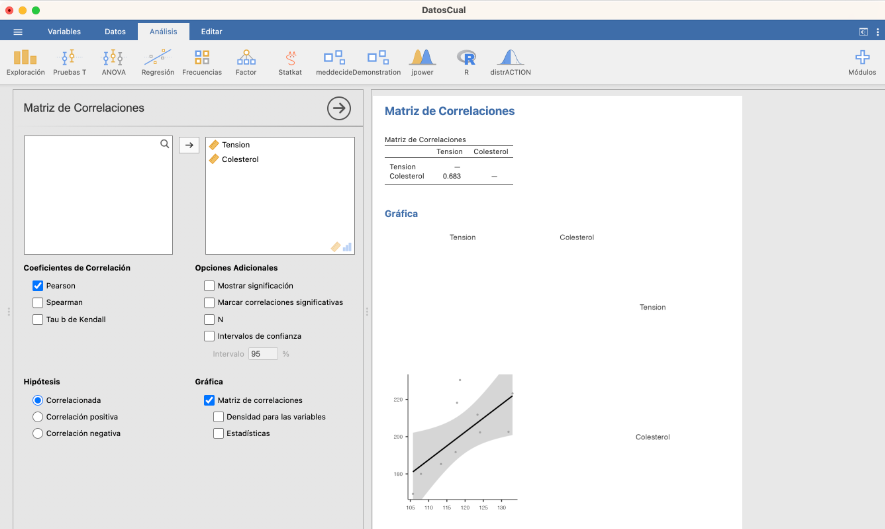This screenshot has height=529, width=885.
Task: Open the Módulos plus menu
Action: (862, 62)
